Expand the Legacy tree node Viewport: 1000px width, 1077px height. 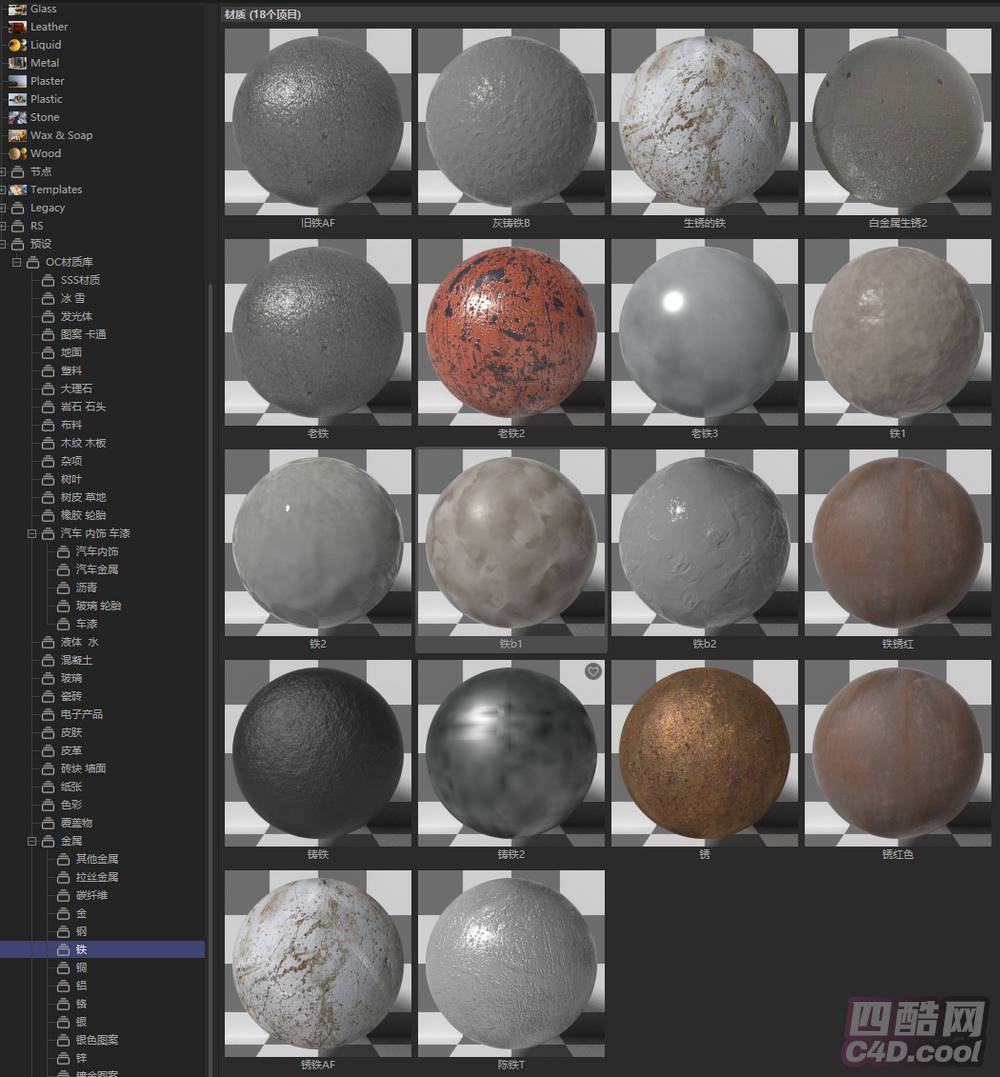tap(4, 208)
